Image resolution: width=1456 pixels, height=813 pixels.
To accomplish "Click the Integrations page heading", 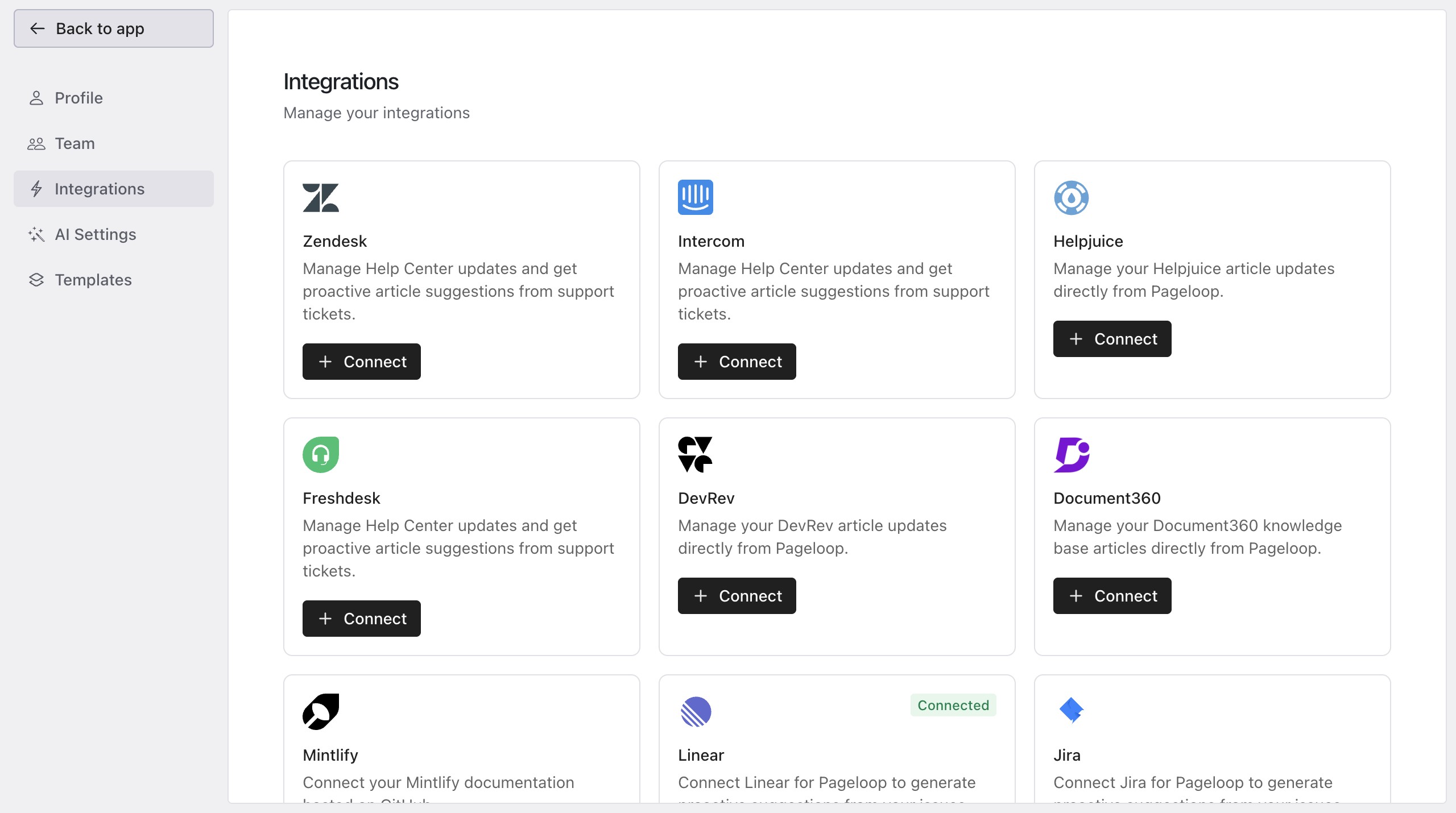I will (341, 81).
